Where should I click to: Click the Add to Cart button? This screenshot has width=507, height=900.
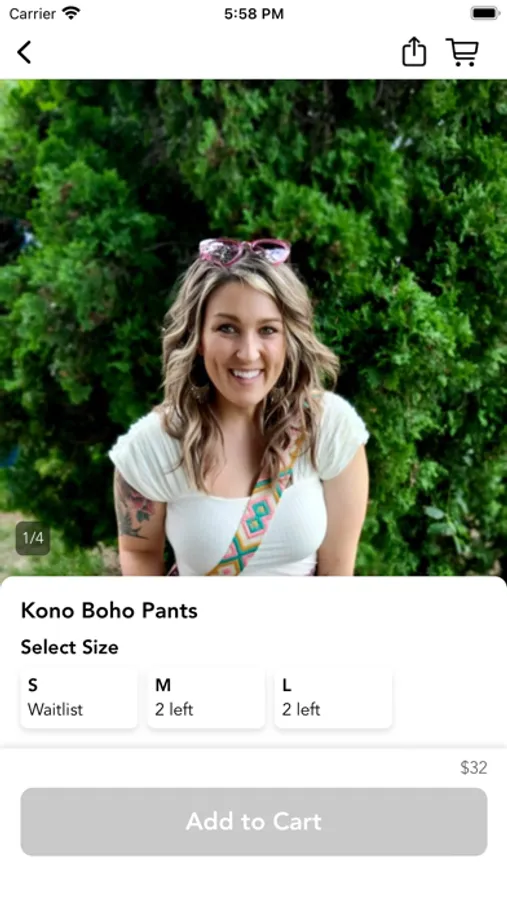254,821
